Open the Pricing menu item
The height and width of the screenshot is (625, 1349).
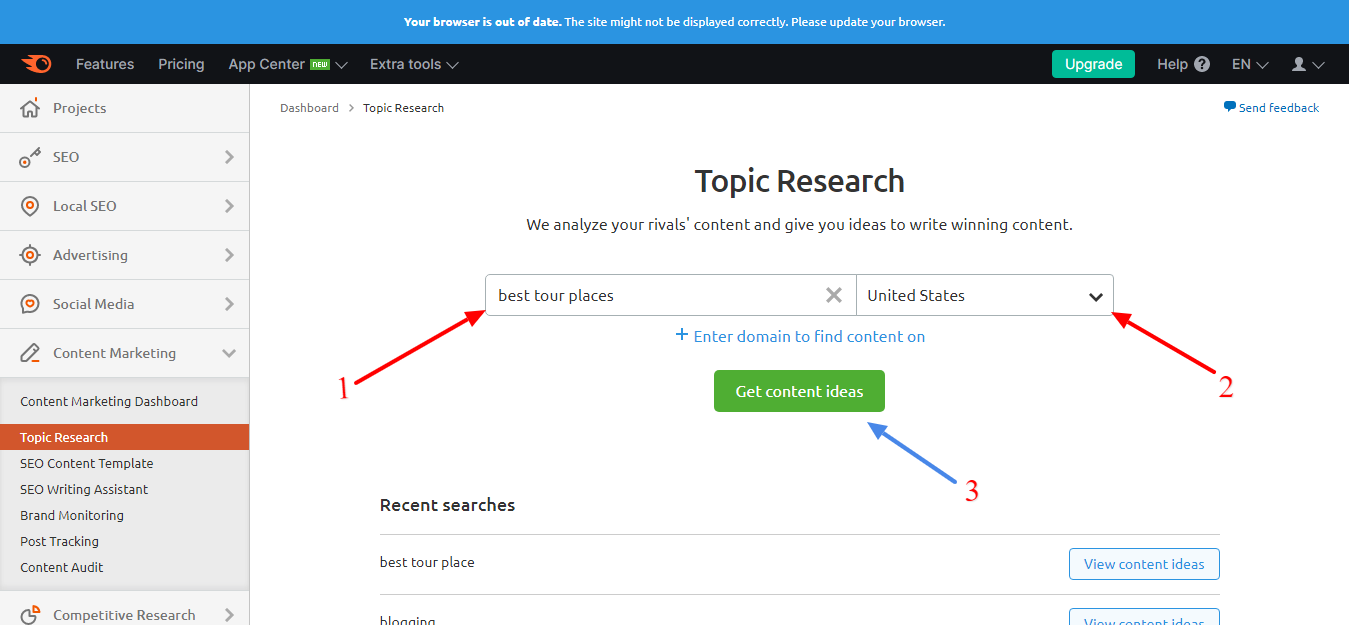pos(181,64)
